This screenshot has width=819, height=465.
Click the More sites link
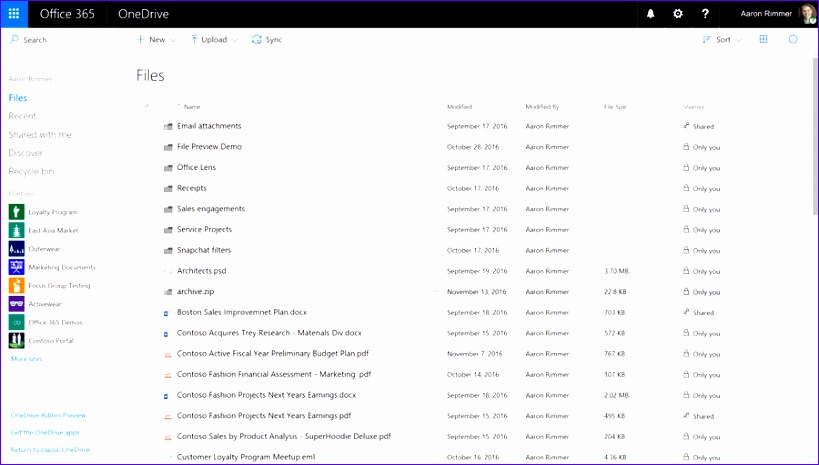click(26, 359)
